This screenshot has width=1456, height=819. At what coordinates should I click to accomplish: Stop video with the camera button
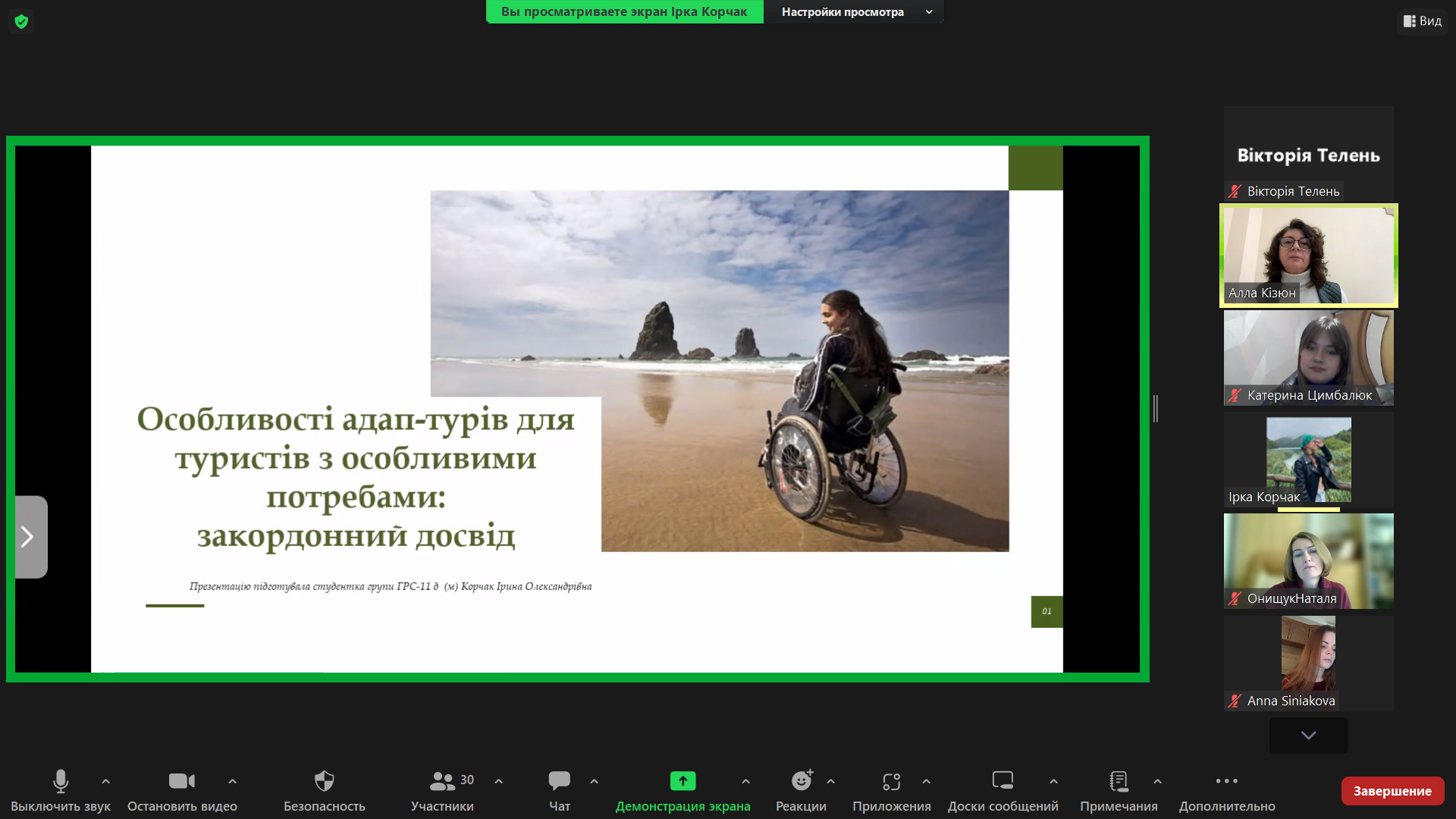point(181,780)
